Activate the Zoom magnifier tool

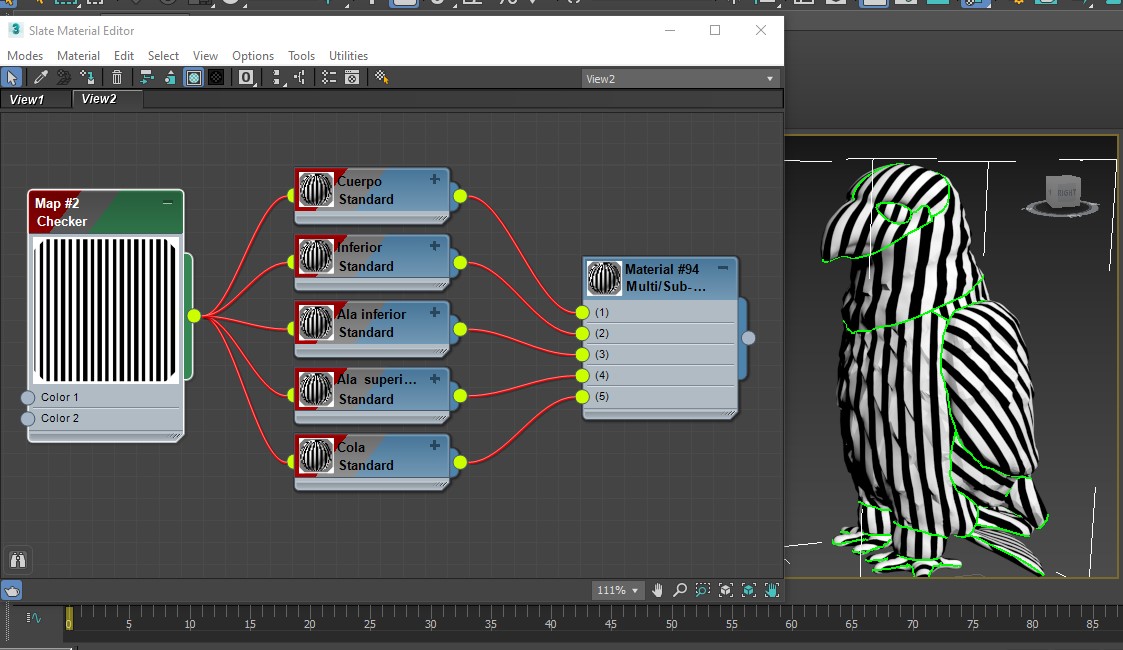680,590
